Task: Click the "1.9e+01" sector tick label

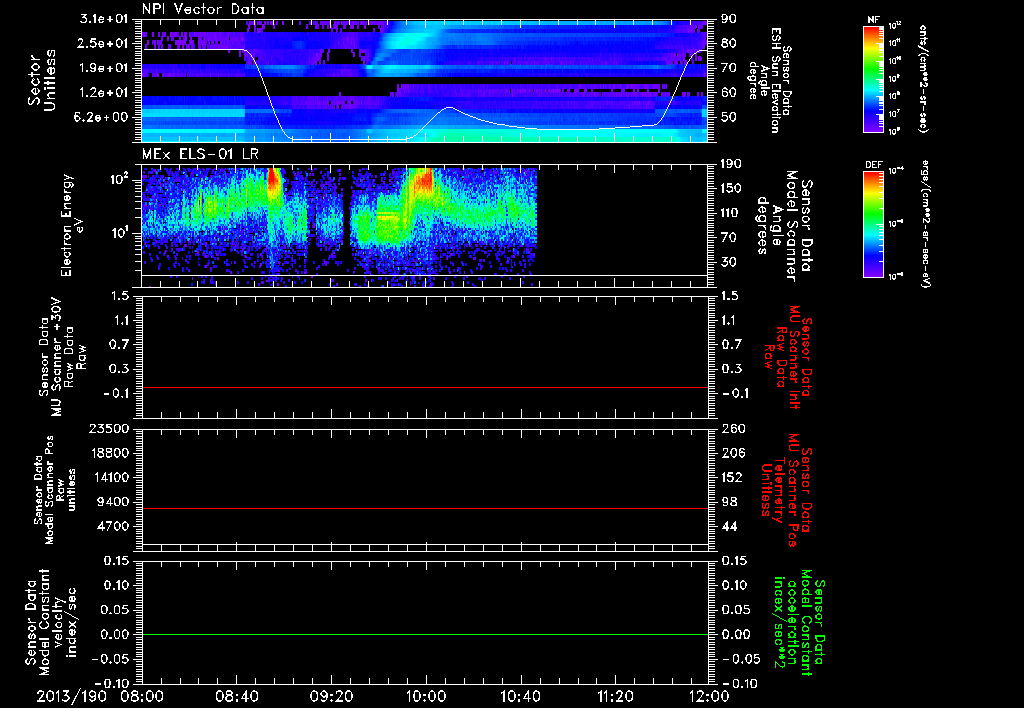Action: tap(103, 68)
